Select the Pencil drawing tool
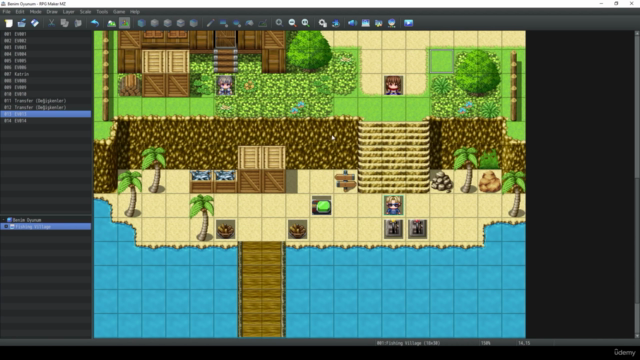The image size is (640, 360). [211, 23]
